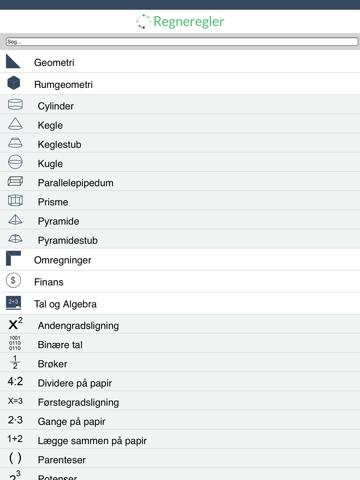Open the Finans category
This screenshot has height=480, width=360.
tap(180, 281)
